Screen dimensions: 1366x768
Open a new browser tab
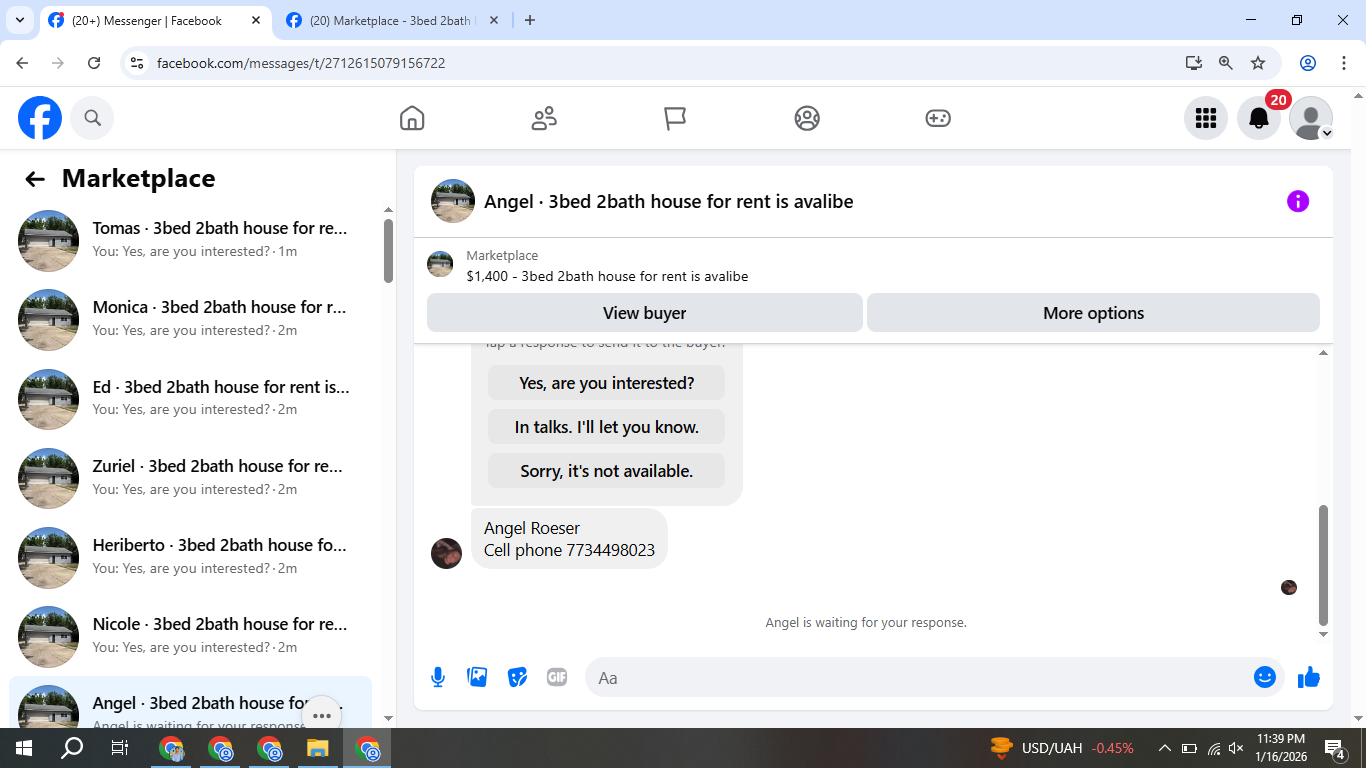tap(530, 20)
